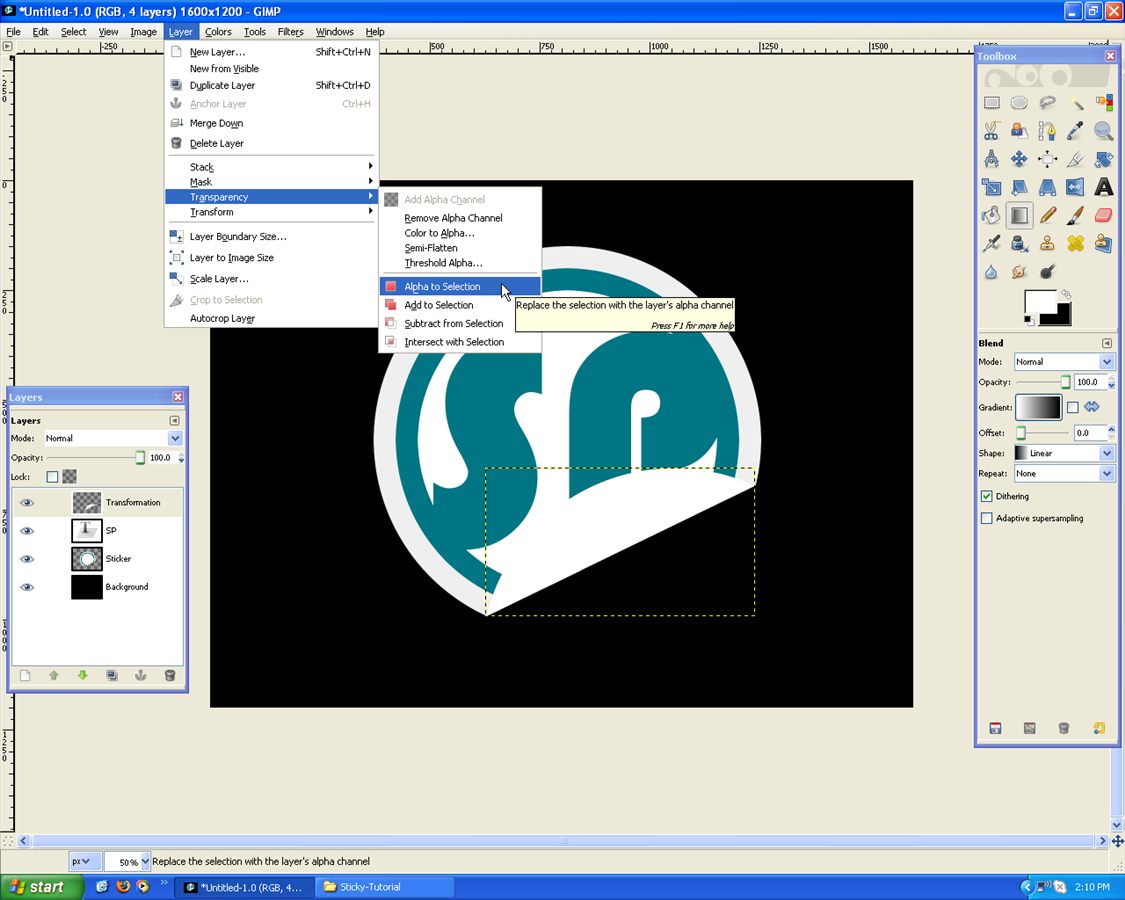
Task: Choose Add to Selection menu item
Action: coord(460,305)
